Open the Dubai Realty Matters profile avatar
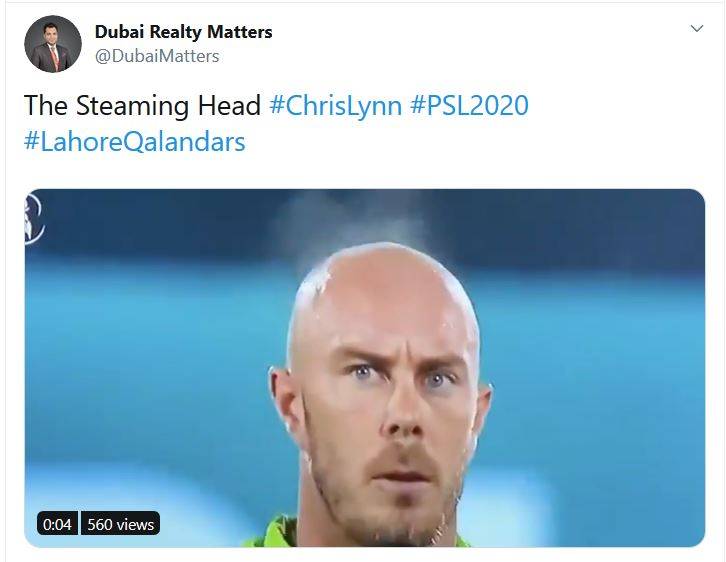The height and width of the screenshot is (562, 726). 53,44
